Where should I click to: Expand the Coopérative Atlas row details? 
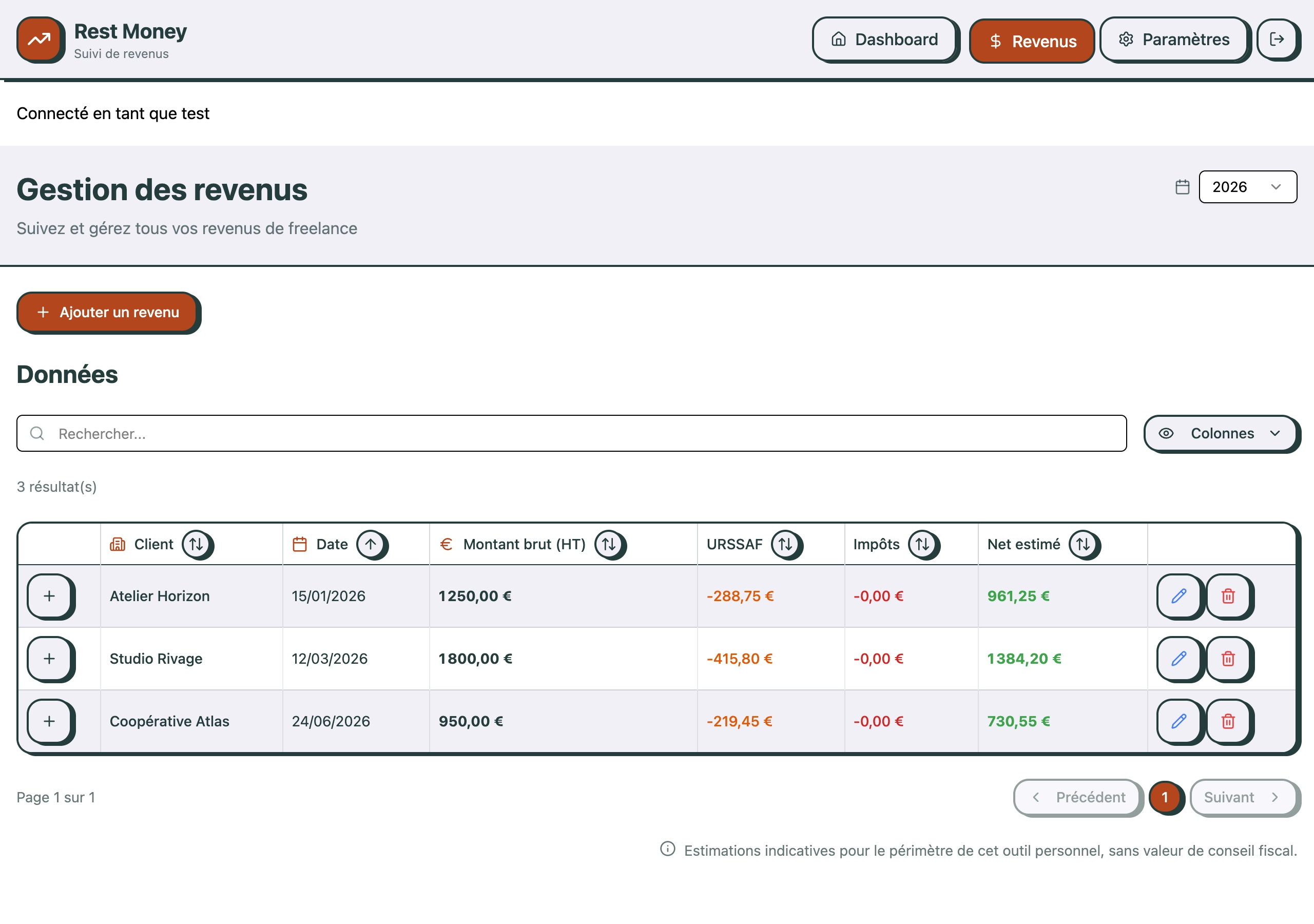(49, 721)
